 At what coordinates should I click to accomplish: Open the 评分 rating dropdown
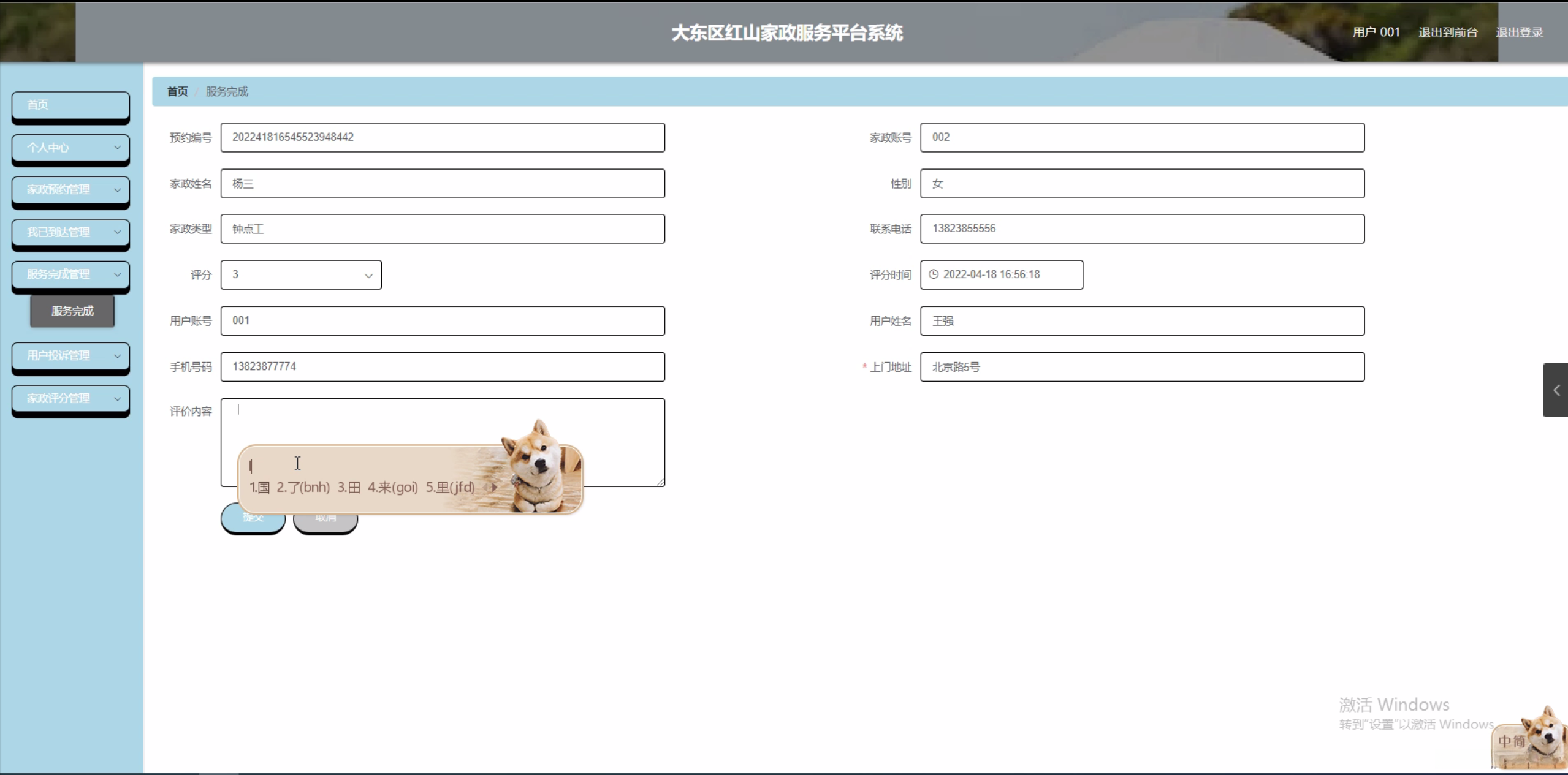tap(301, 275)
